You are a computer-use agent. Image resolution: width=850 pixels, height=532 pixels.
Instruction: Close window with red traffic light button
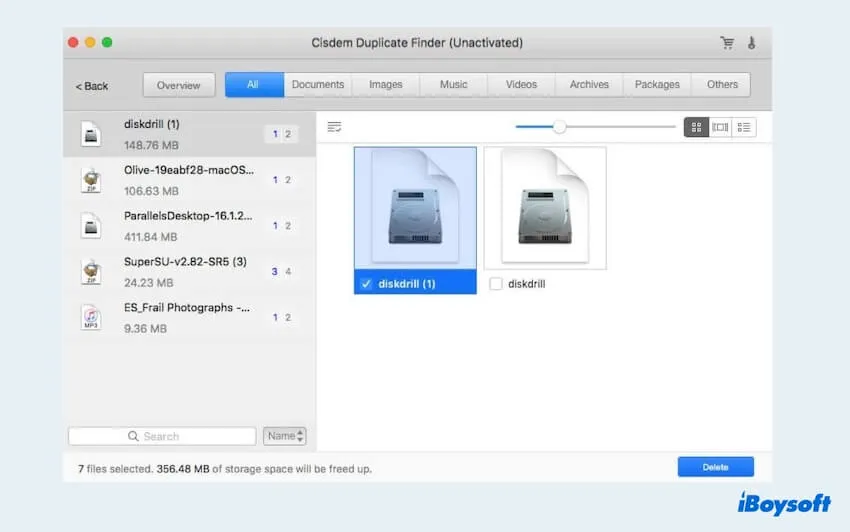click(73, 42)
